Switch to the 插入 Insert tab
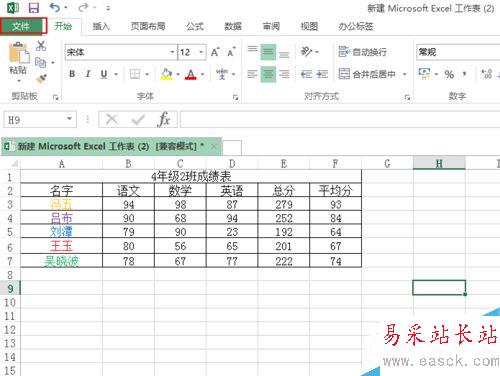This screenshot has height=376, width=500. [101, 26]
